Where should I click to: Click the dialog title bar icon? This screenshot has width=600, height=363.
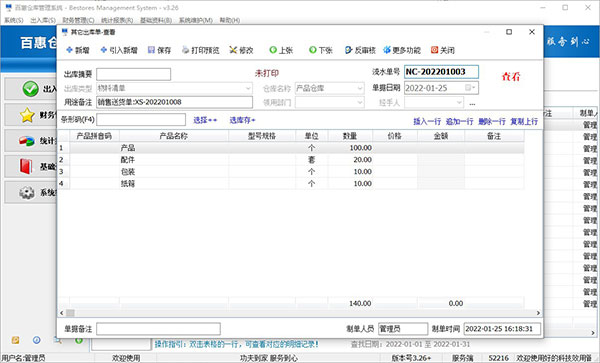coord(65,32)
